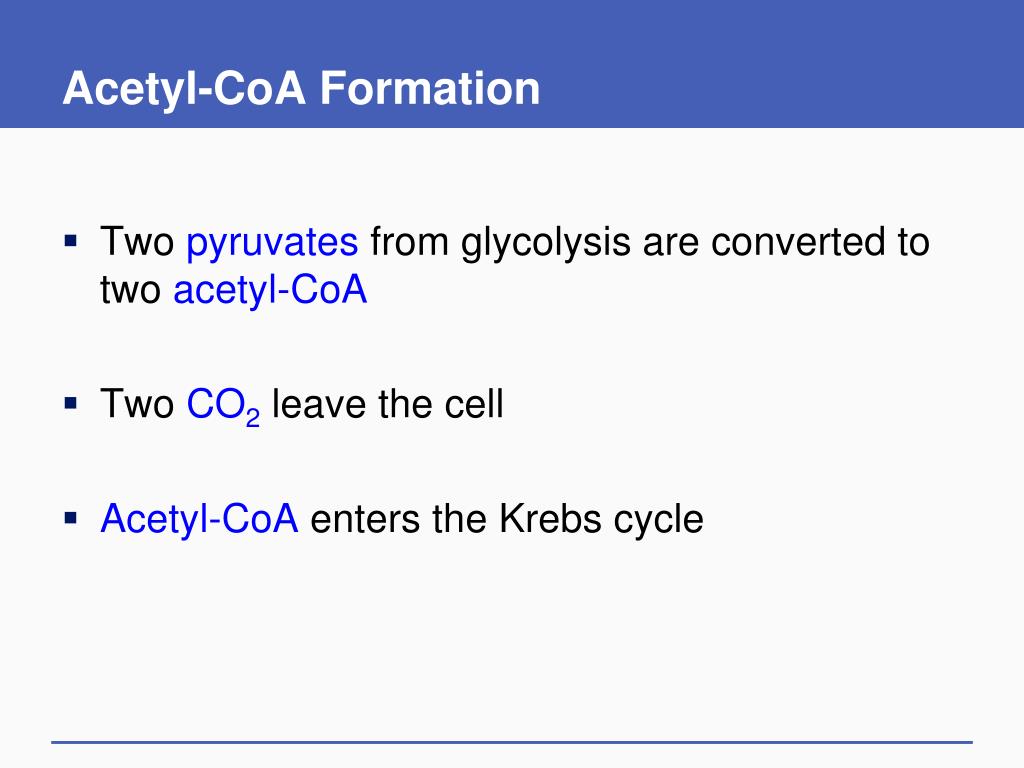The image size is (1024, 768).
Task: Click the word Formation in the title
Action: (430, 89)
